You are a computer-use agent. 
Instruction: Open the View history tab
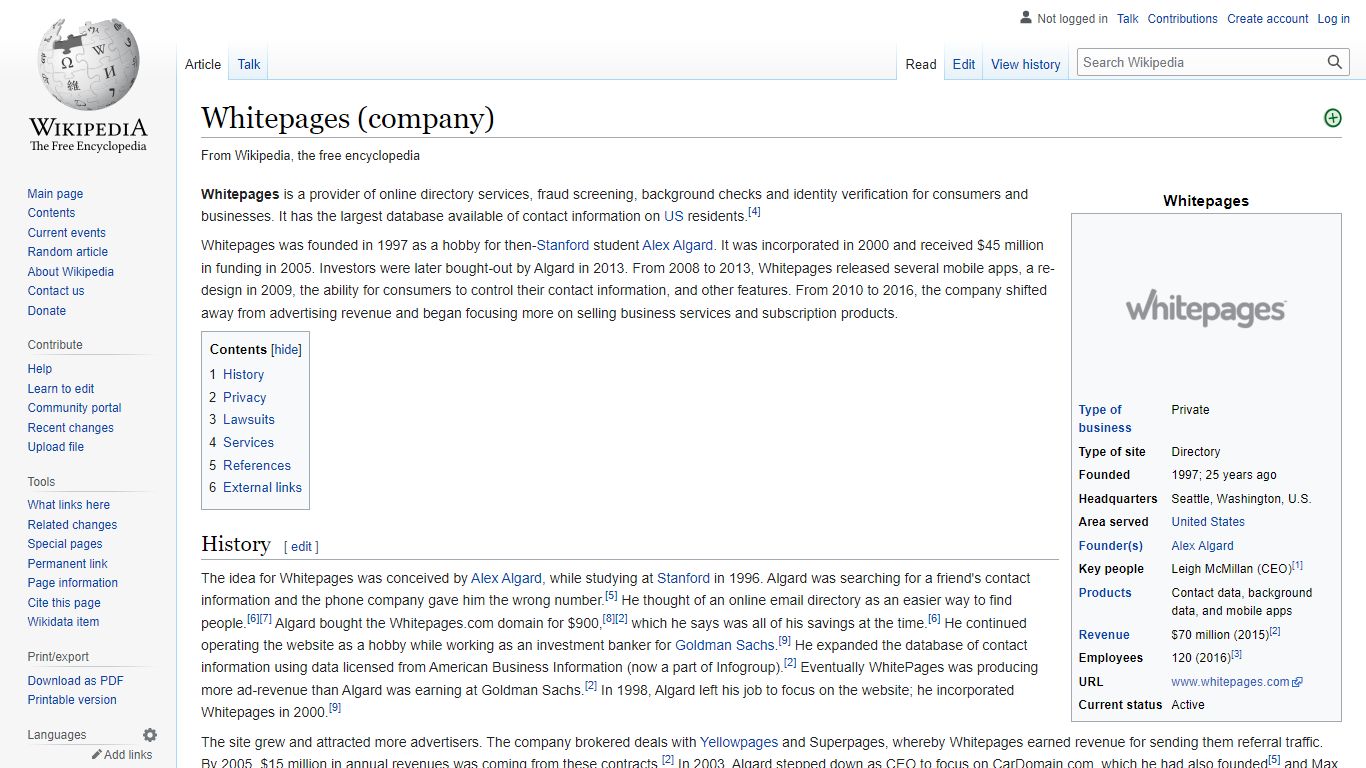tap(1026, 64)
